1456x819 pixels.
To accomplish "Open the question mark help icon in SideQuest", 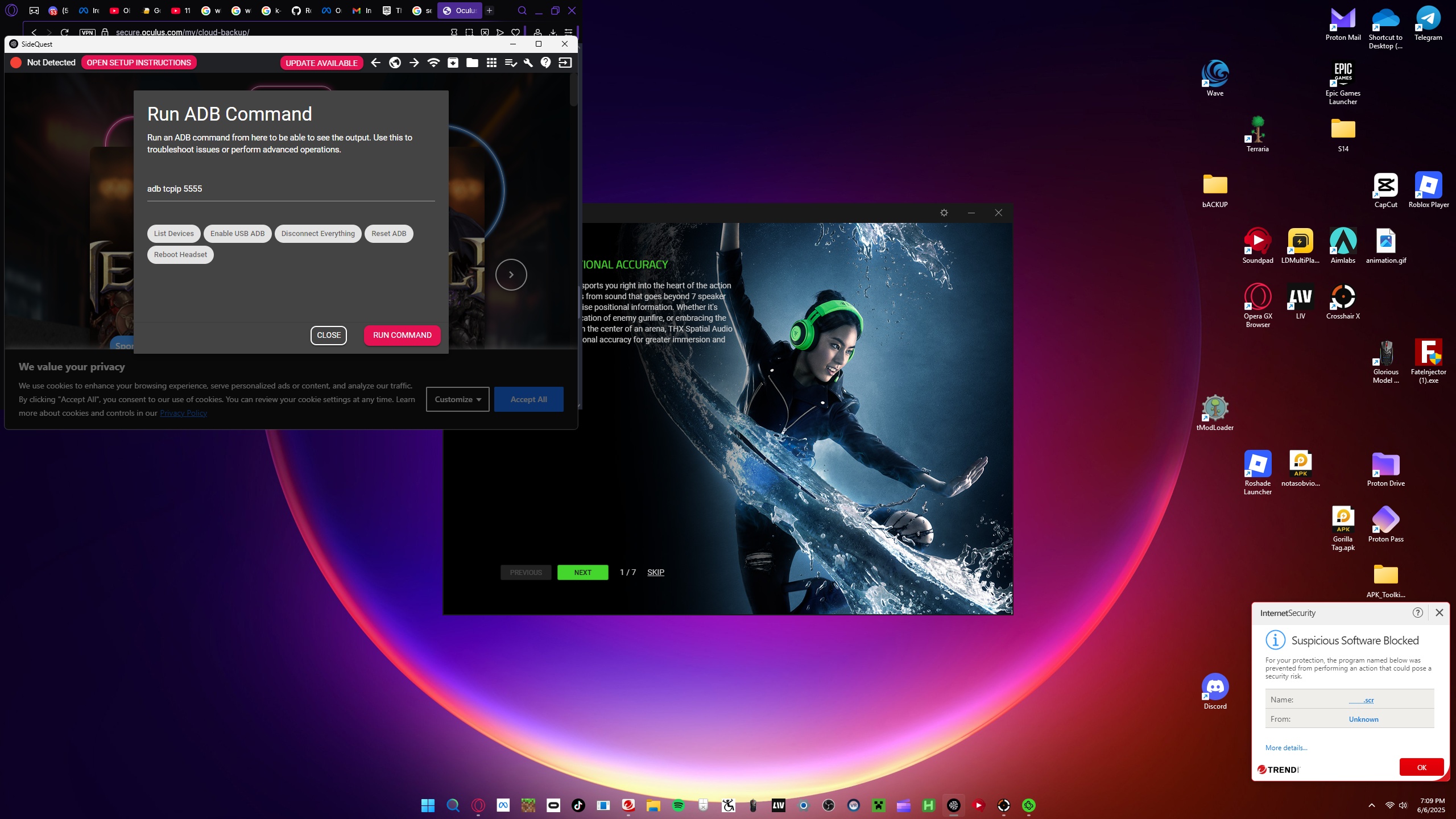I will pyautogui.click(x=546, y=63).
